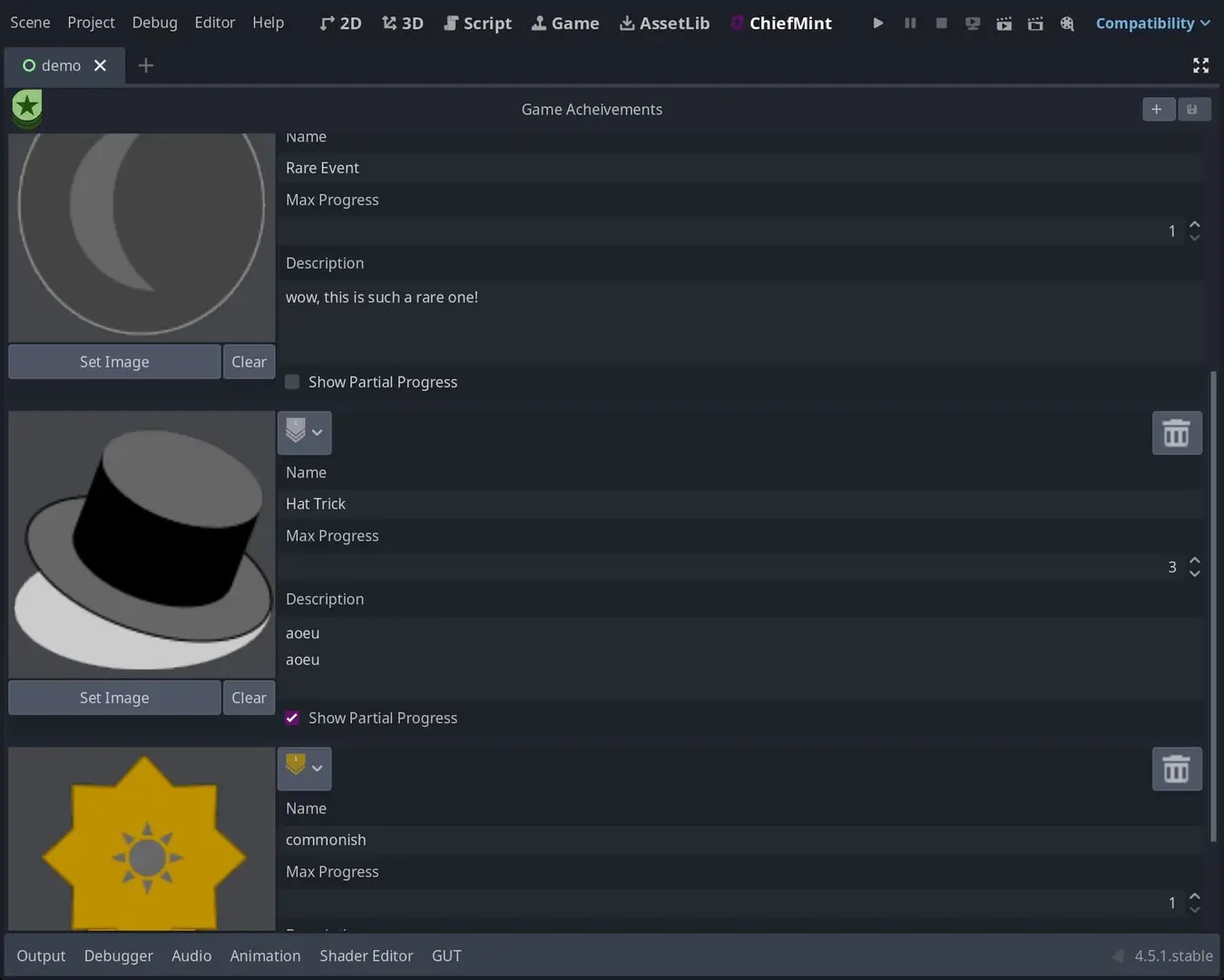Disable Show Partial Progress for Hat Trick
Image resolution: width=1224 pixels, height=980 pixels.
[291, 717]
